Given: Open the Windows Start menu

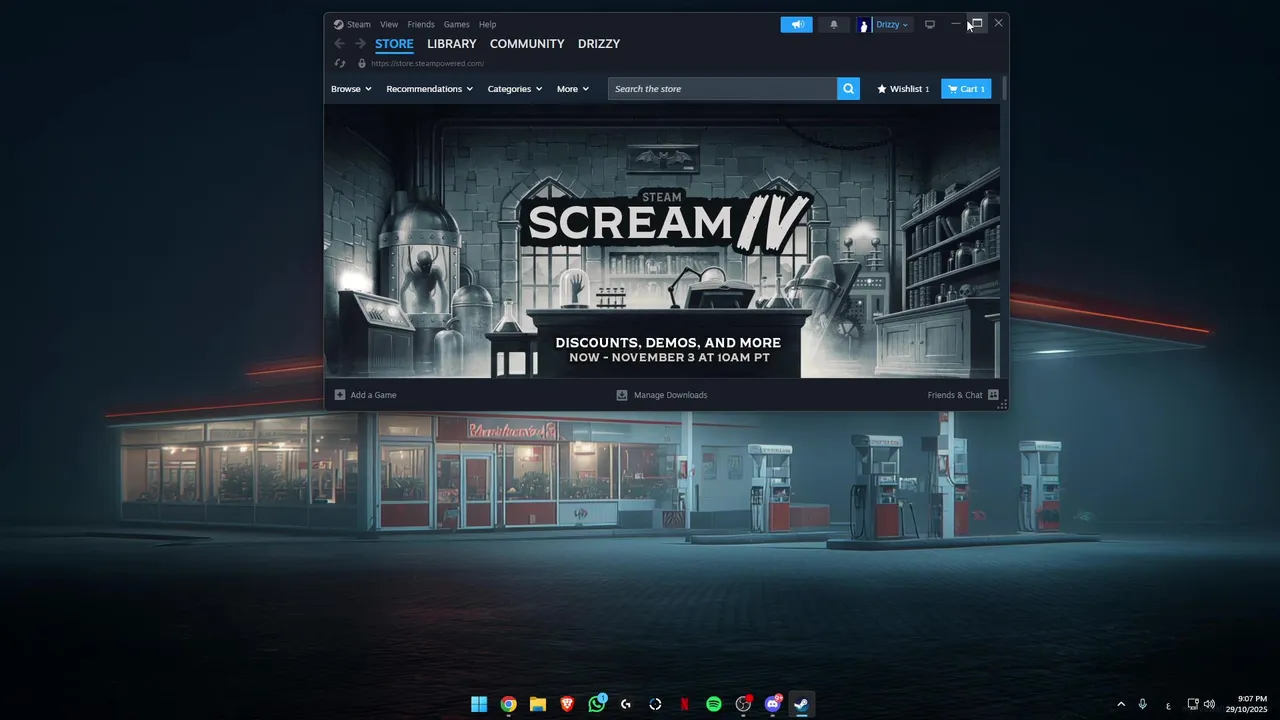Looking at the screenshot, I should [x=479, y=704].
